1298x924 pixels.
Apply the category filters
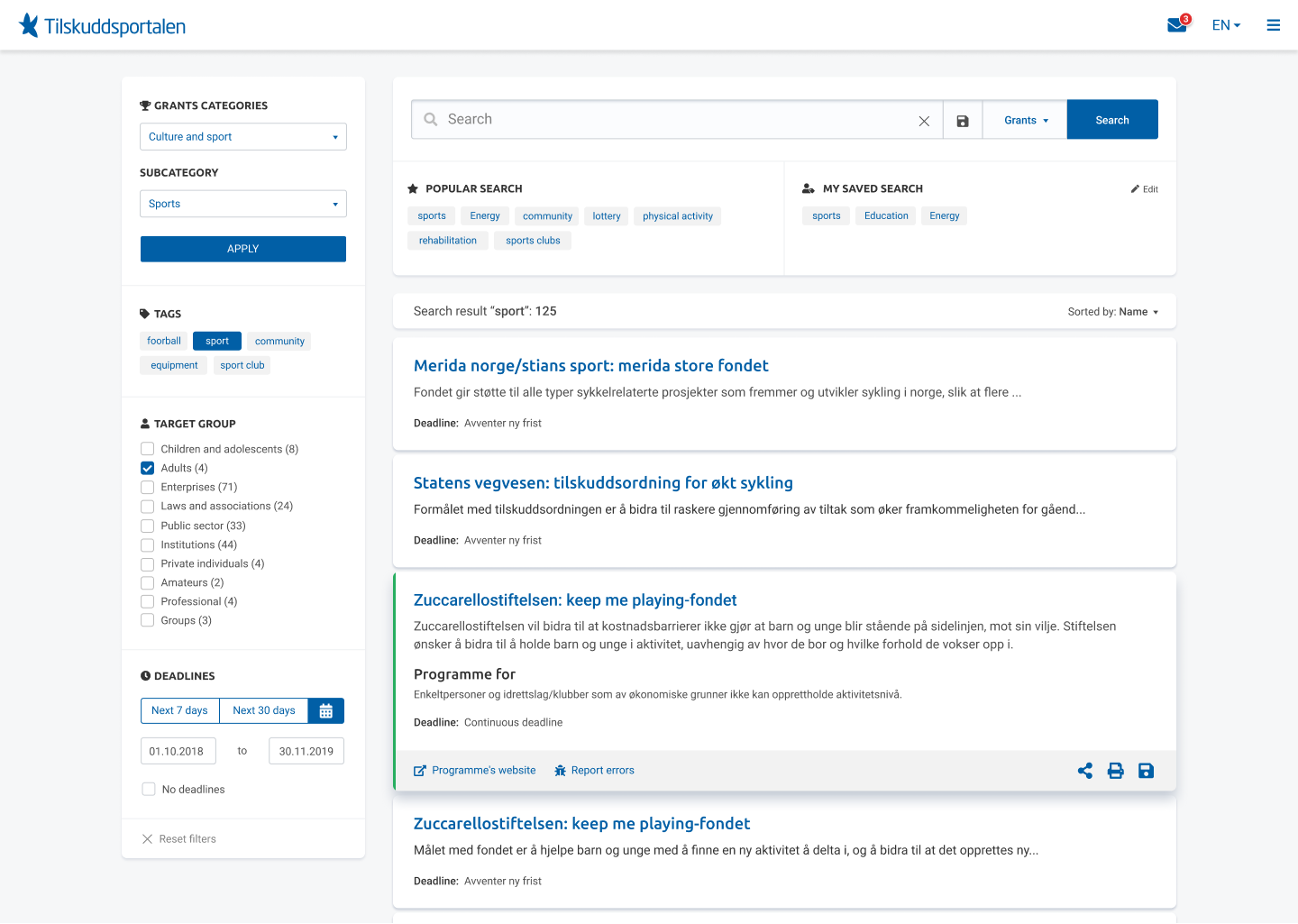[x=243, y=249]
